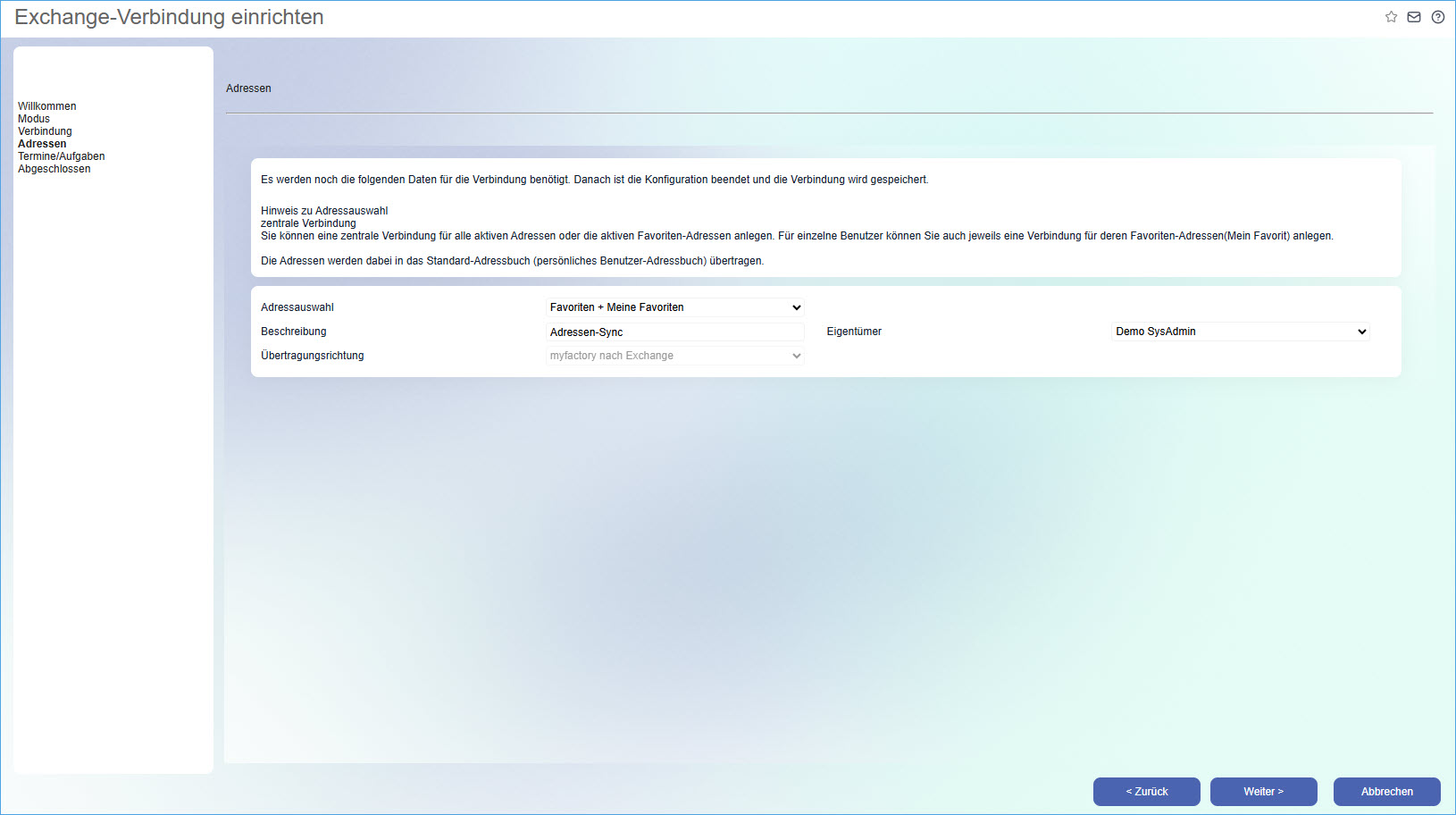Open the Eigentümer dropdown showing Demo SysAdmin
Image resolution: width=1456 pixels, height=815 pixels.
point(1241,332)
